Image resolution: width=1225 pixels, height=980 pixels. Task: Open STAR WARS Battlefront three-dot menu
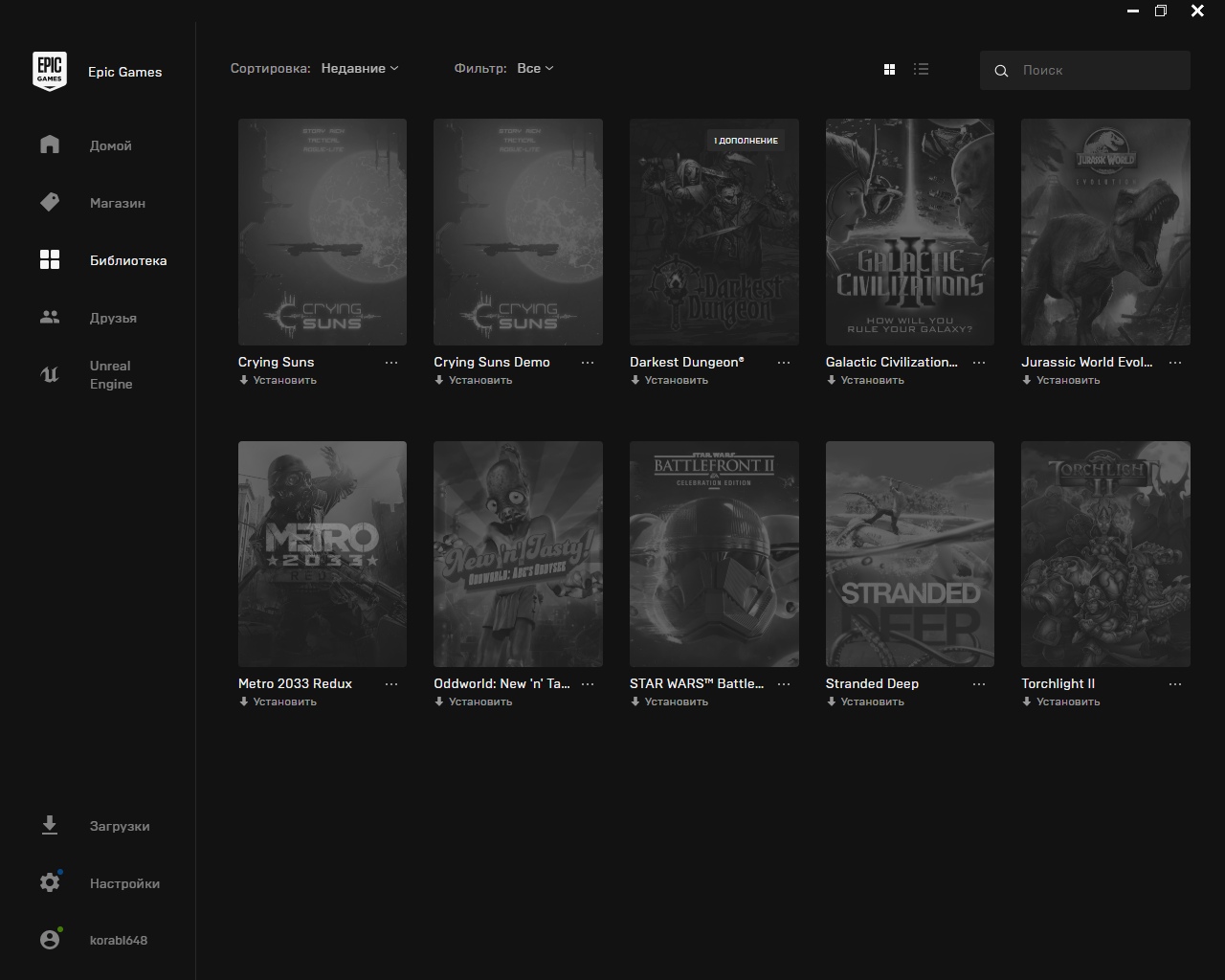tap(784, 684)
